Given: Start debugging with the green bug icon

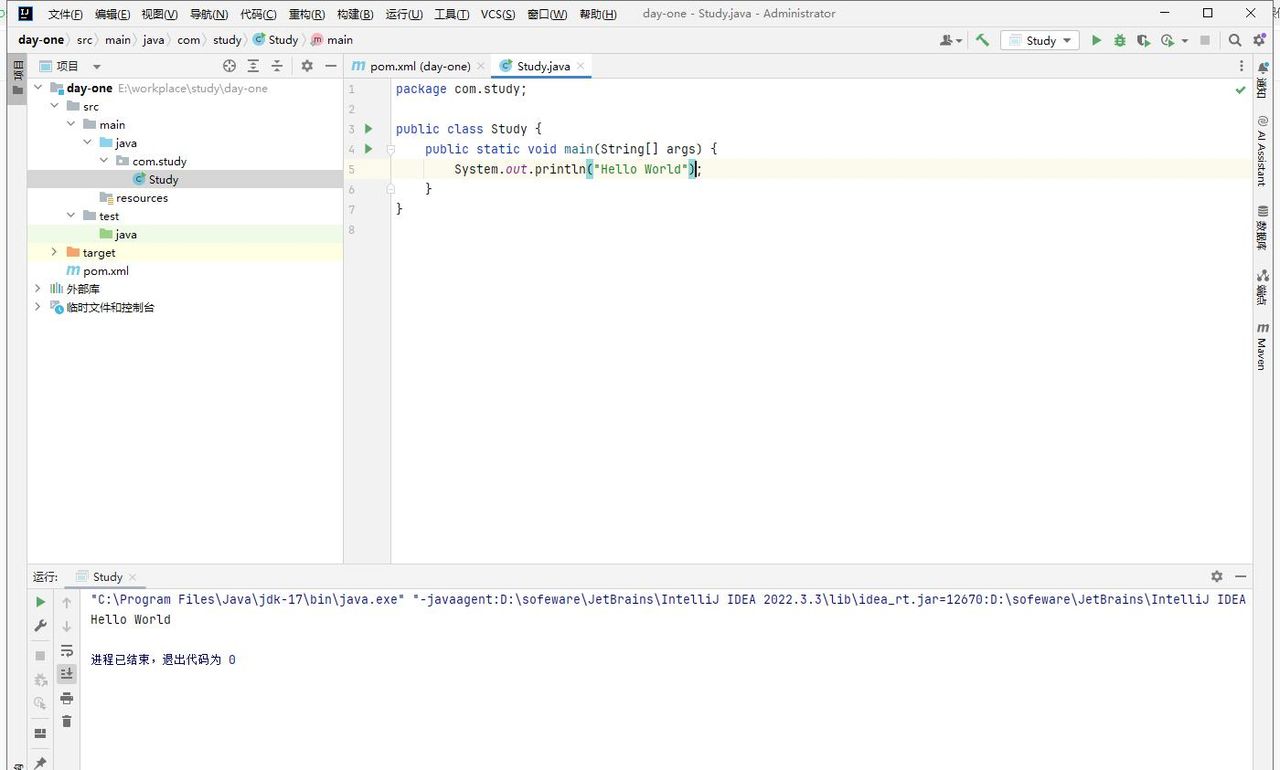Looking at the screenshot, I should point(1119,40).
